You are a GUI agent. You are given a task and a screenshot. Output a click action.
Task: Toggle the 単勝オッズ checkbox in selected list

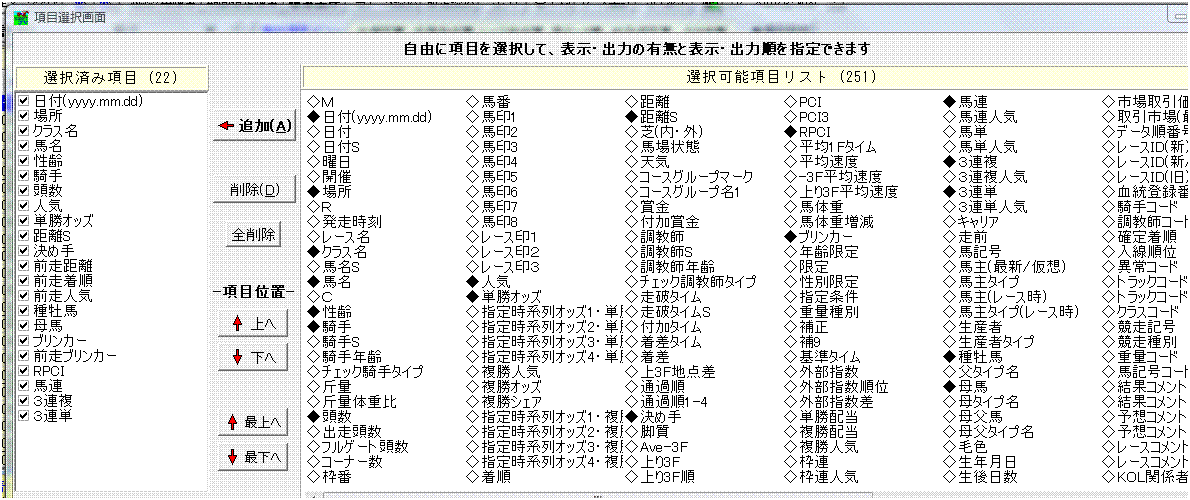pyautogui.click(x=23, y=221)
